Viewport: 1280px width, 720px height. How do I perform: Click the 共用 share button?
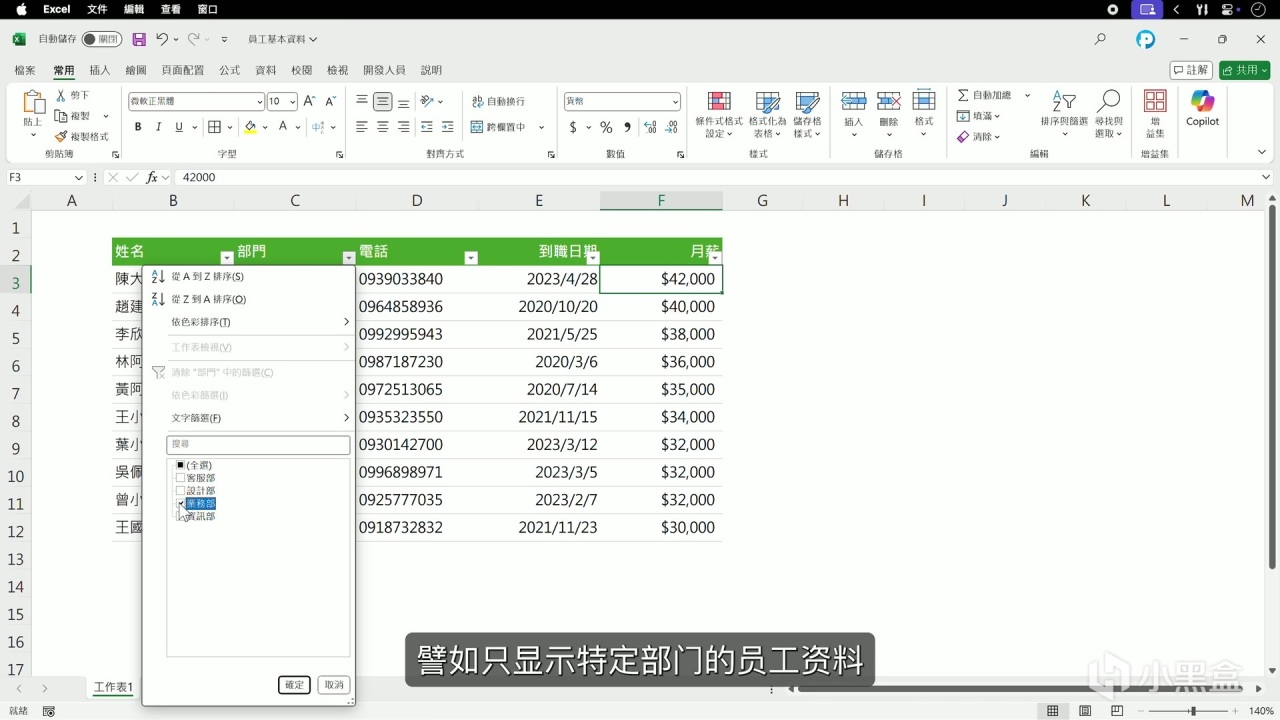(x=1245, y=70)
